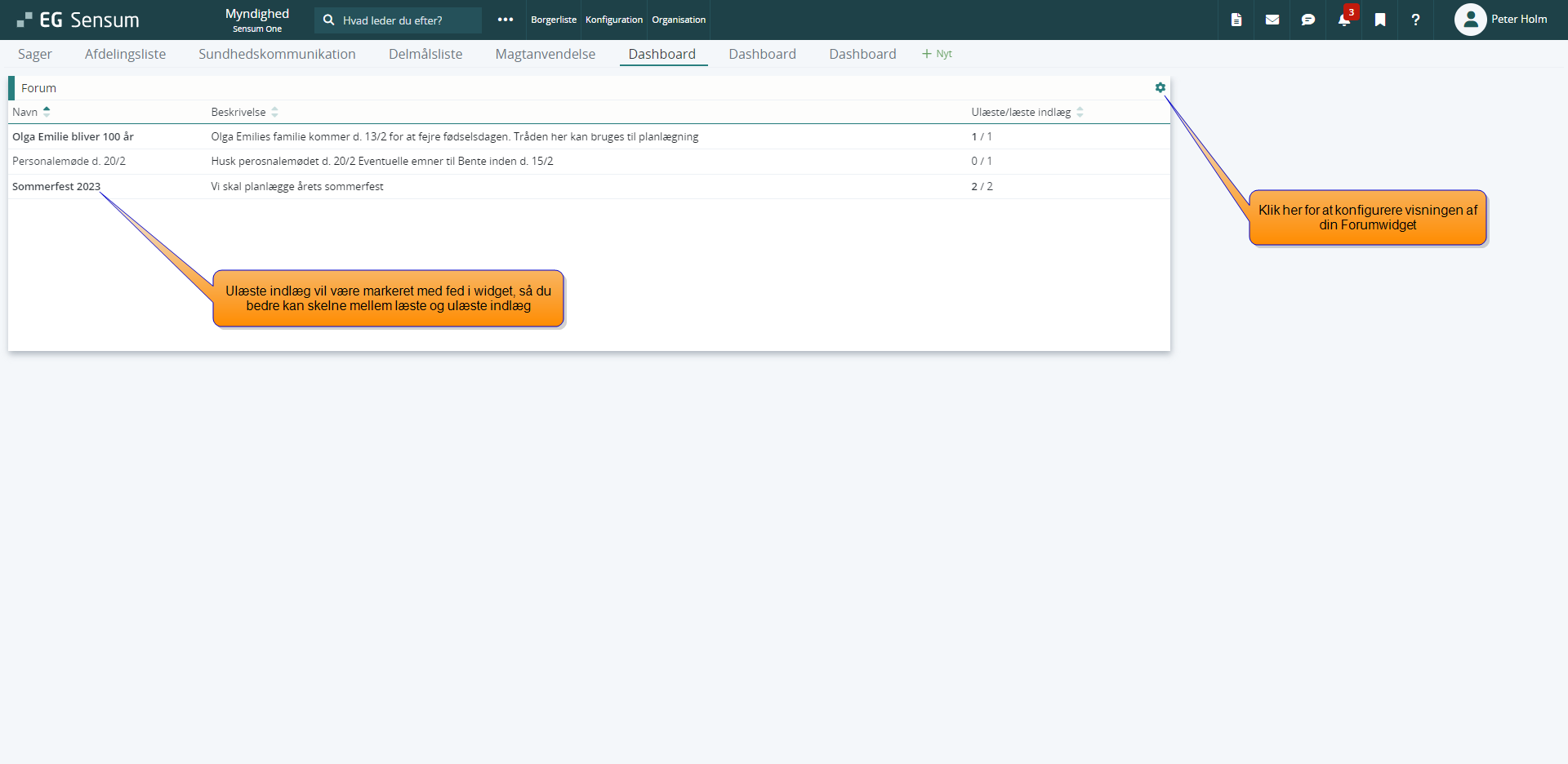Expand the ellipsis overflow menu
The image size is (1568, 764).
[506, 20]
